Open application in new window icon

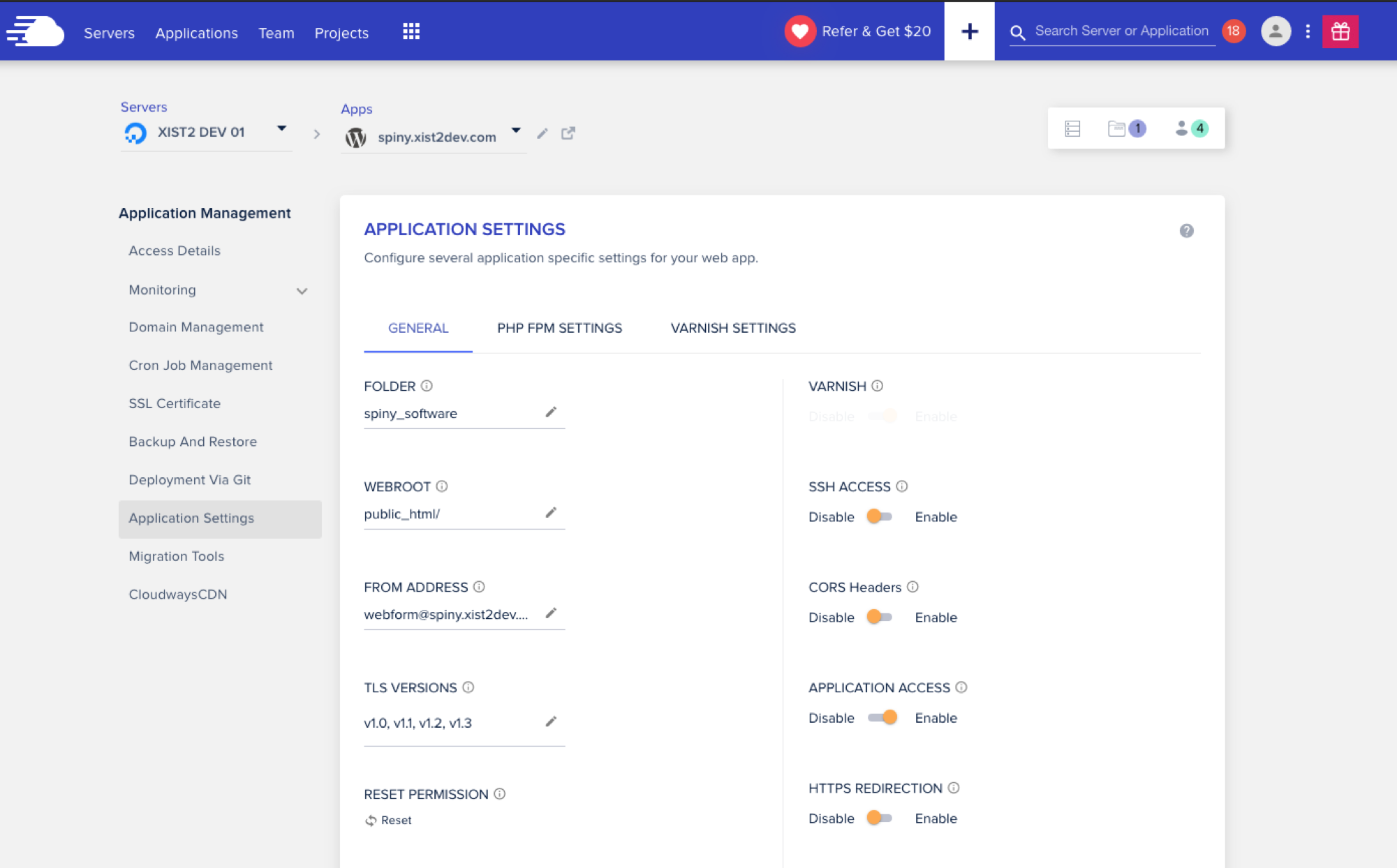coord(568,133)
